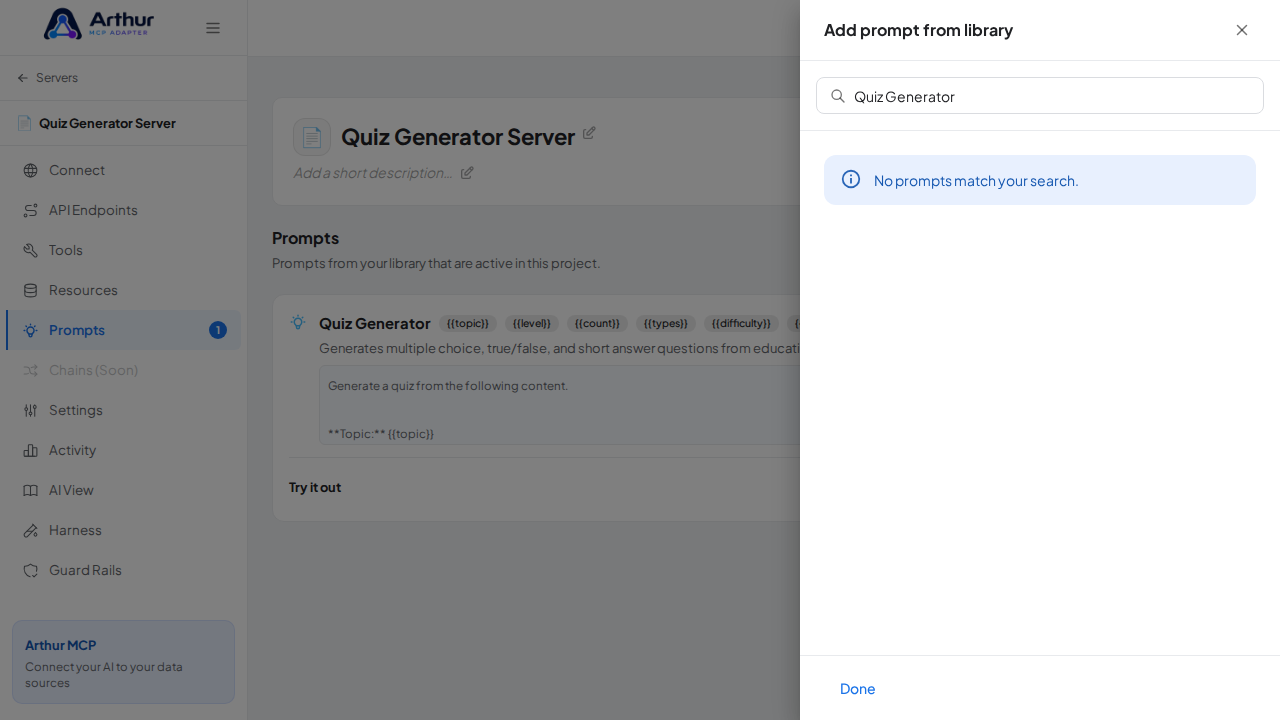
Task: Open the Harness section
Action: 123,530
